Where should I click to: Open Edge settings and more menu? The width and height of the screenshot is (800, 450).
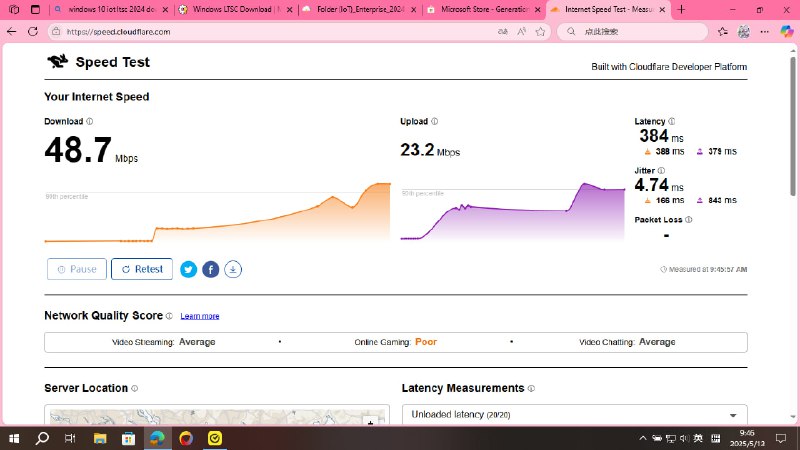tap(764, 32)
